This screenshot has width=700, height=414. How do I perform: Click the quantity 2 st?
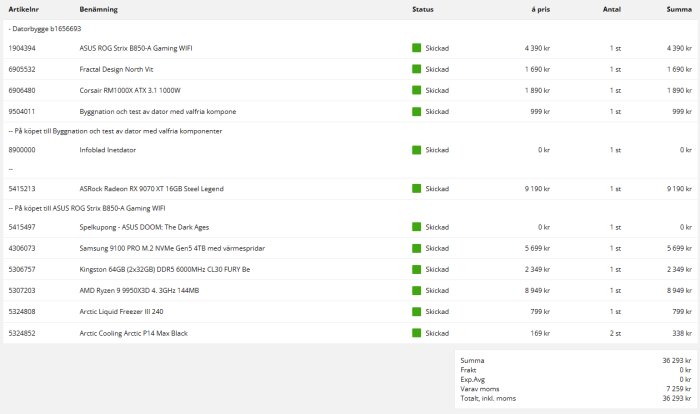tap(615, 333)
